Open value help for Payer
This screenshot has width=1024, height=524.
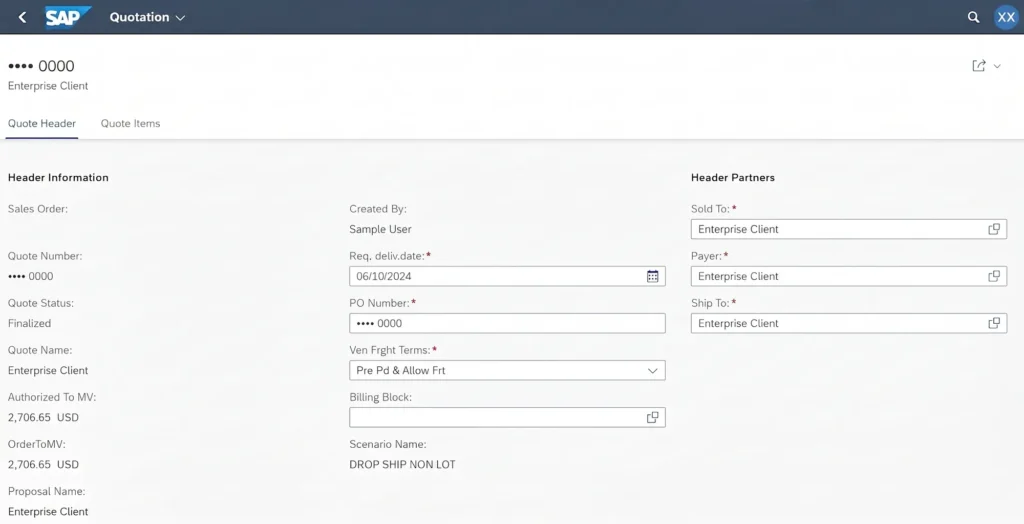(x=994, y=276)
